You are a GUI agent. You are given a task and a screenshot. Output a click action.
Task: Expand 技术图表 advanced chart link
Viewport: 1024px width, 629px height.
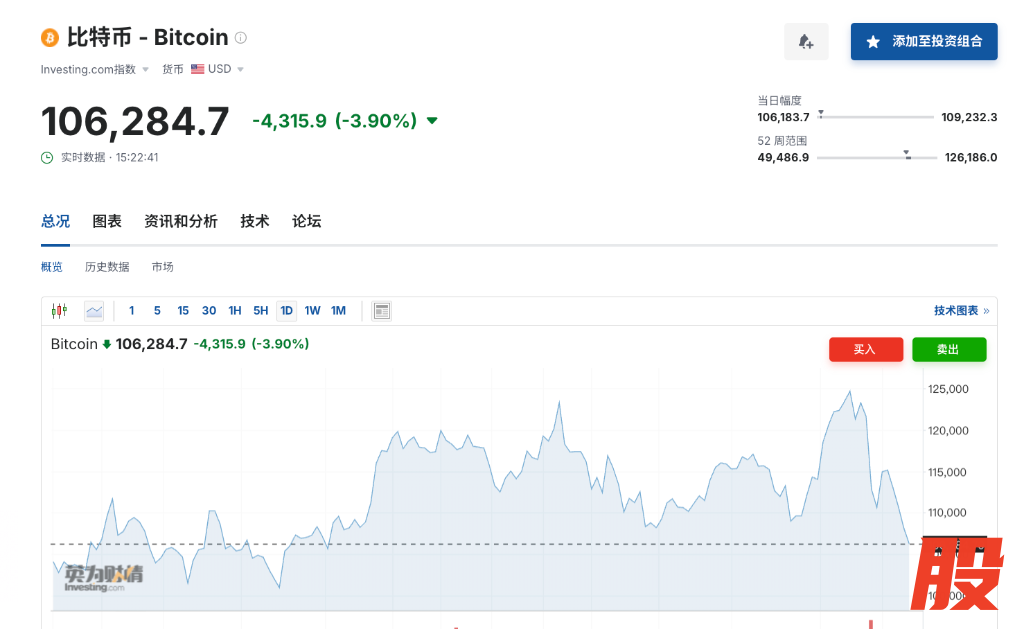pos(961,311)
